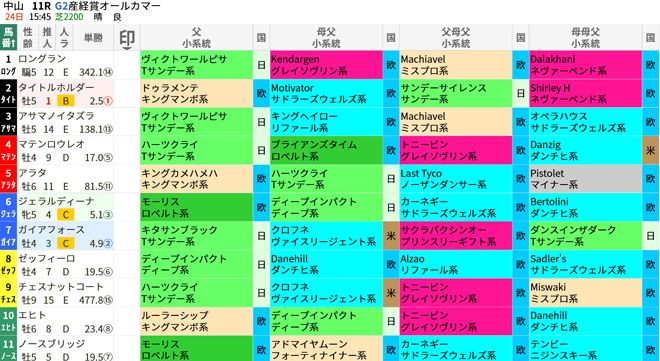660x361 pixels.
Task: Click the pink Kendargen グレイゾヴリン系 cell
Action: point(326,65)
